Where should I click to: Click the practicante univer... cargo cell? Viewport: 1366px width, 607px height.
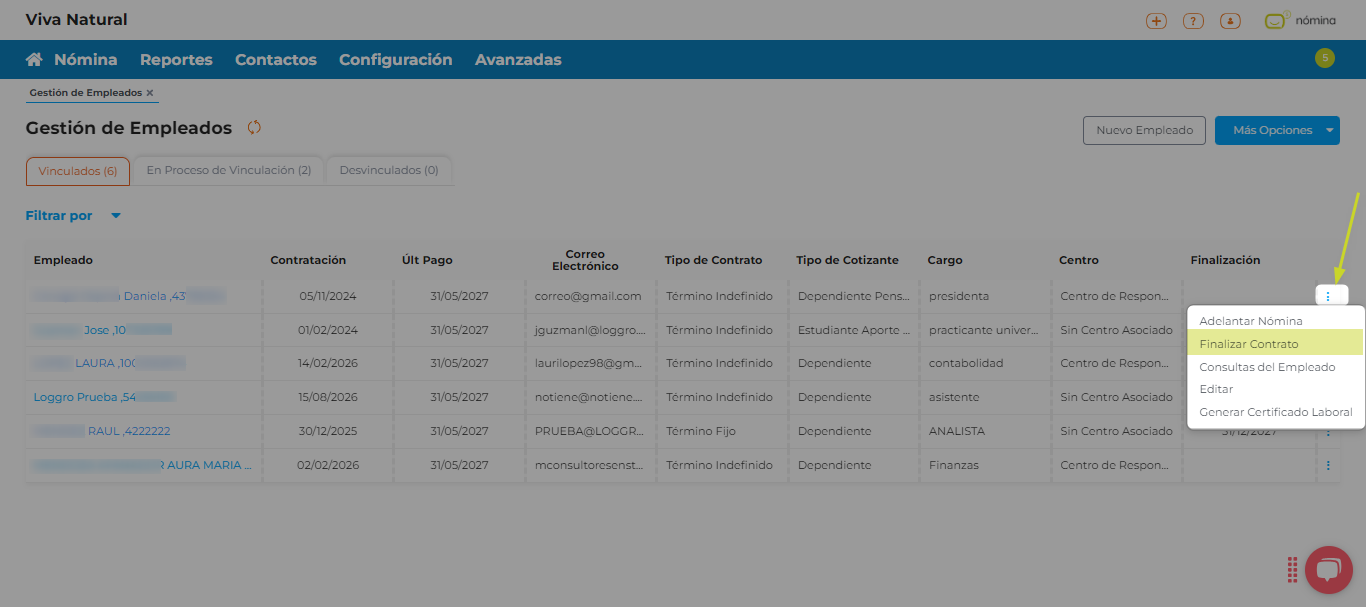985,330
